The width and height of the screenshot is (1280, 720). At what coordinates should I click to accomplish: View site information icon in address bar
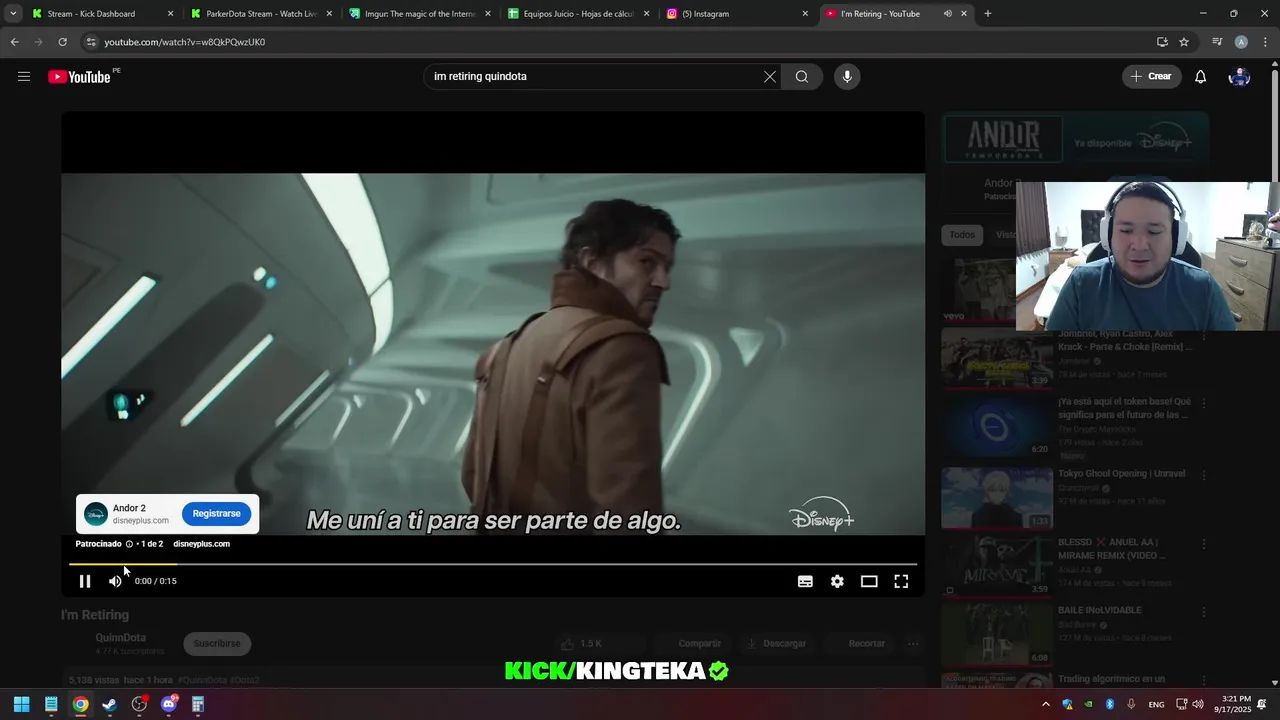click(91, 42)
